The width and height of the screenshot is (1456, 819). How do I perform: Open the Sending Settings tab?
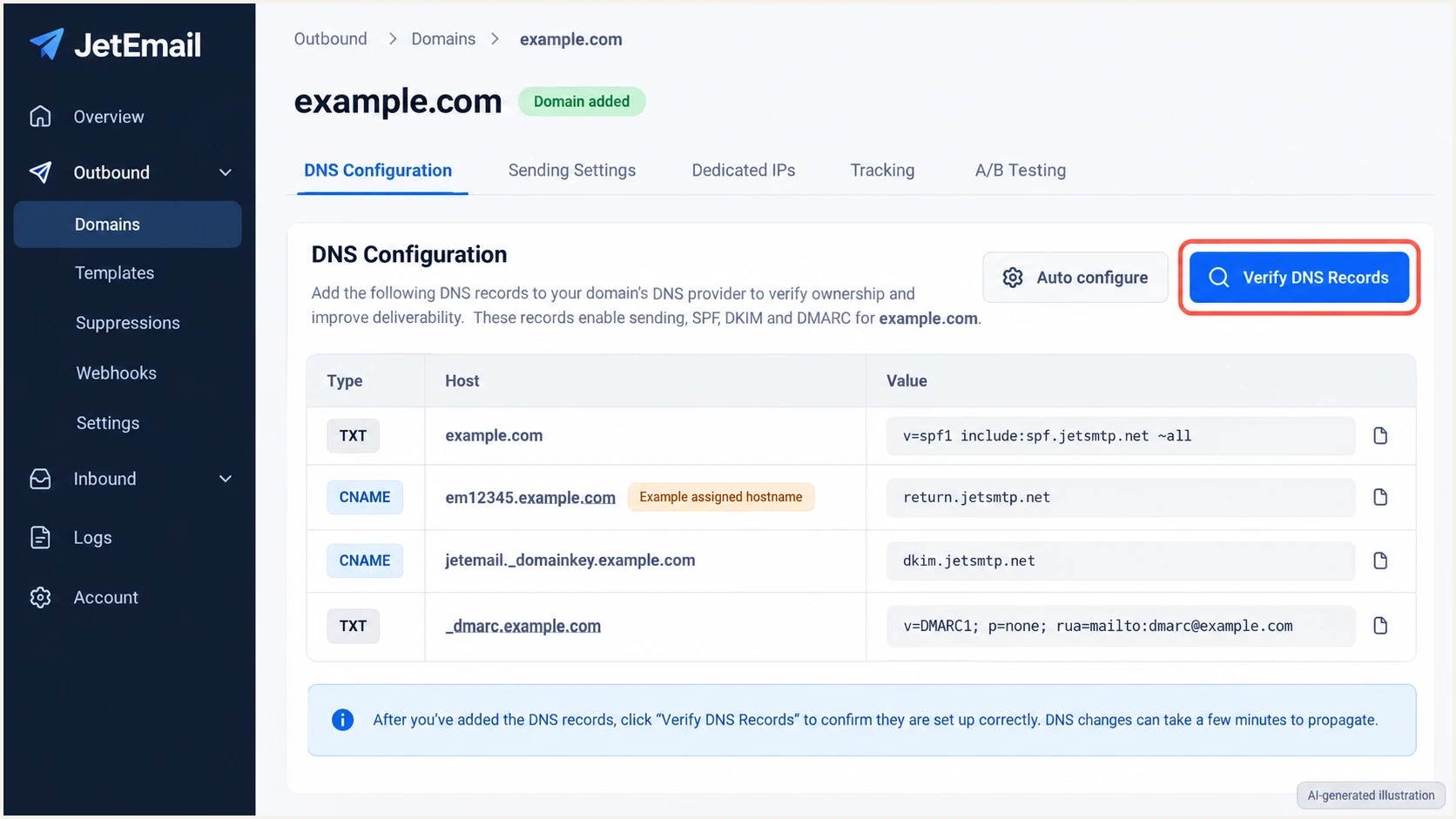[x=572, y=171]
